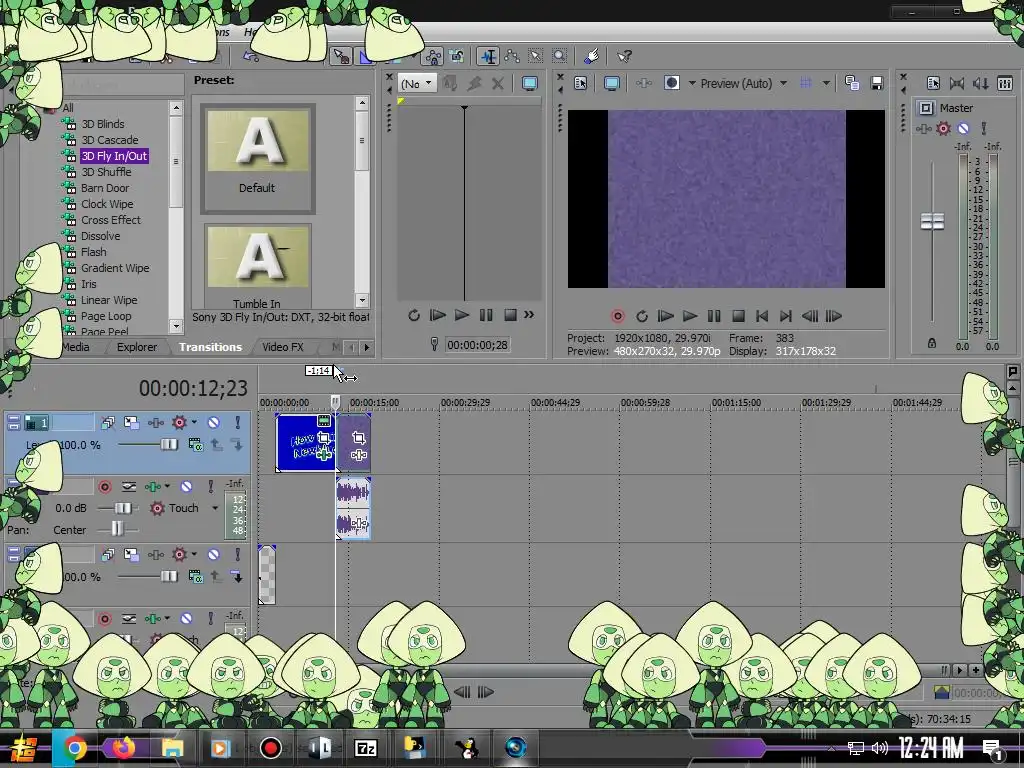
Task: Open the Interactive Tutorials hand icon
Action: point(592,57)
